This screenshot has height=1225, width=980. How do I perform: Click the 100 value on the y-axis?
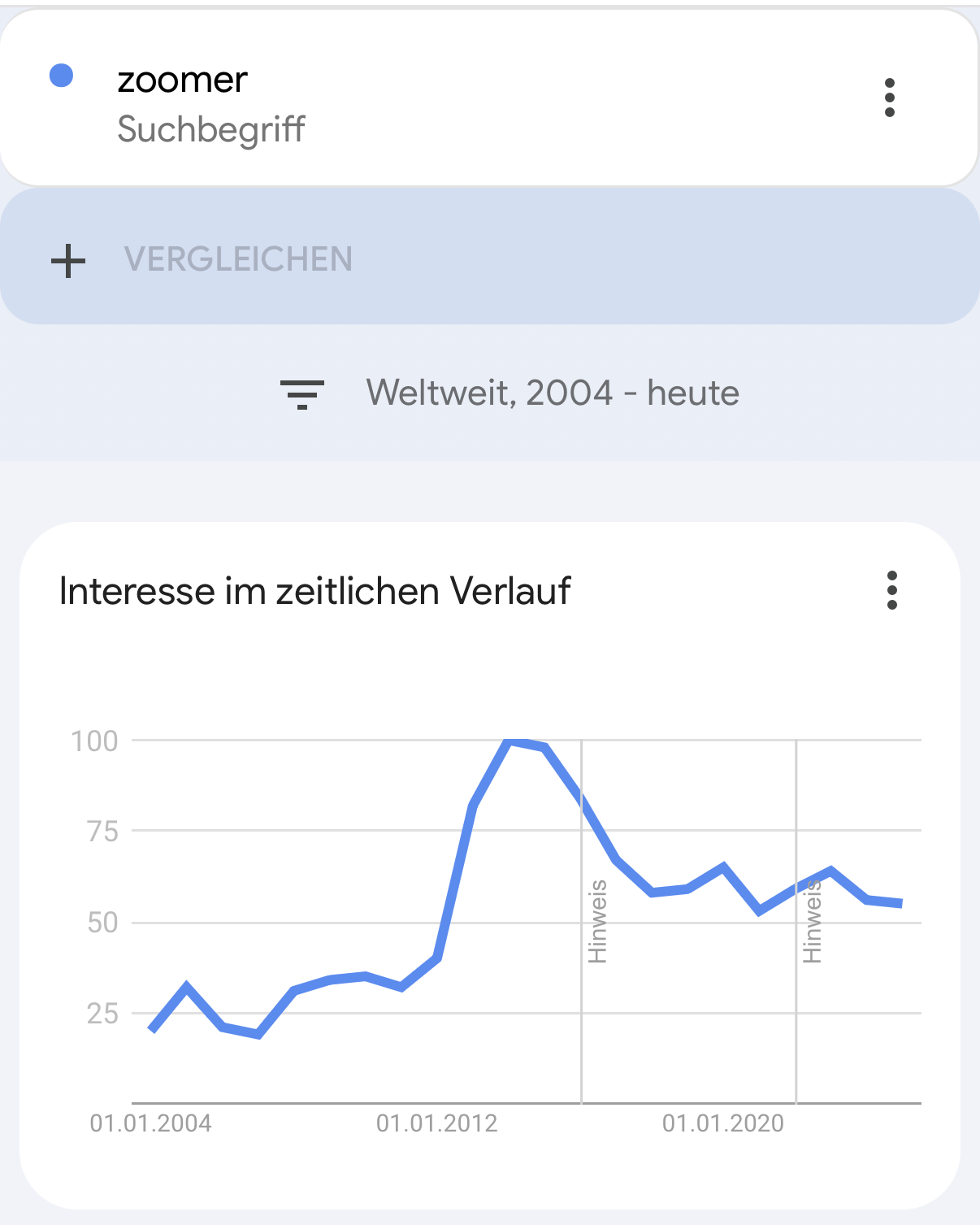pyautogui.click(x=94, y=741)
